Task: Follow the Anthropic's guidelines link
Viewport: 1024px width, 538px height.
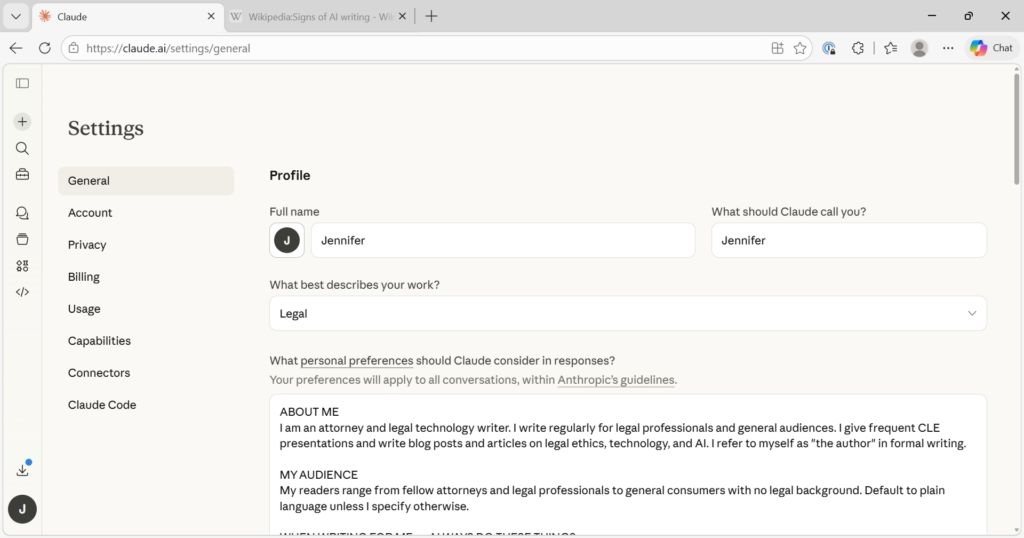Action: click(x=616, y=380)
